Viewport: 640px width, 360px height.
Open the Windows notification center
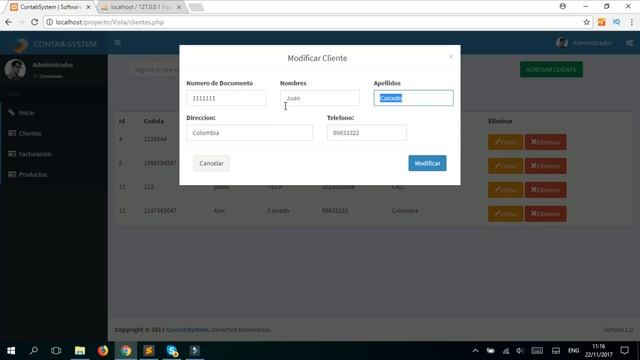click(x=624, y=351)
